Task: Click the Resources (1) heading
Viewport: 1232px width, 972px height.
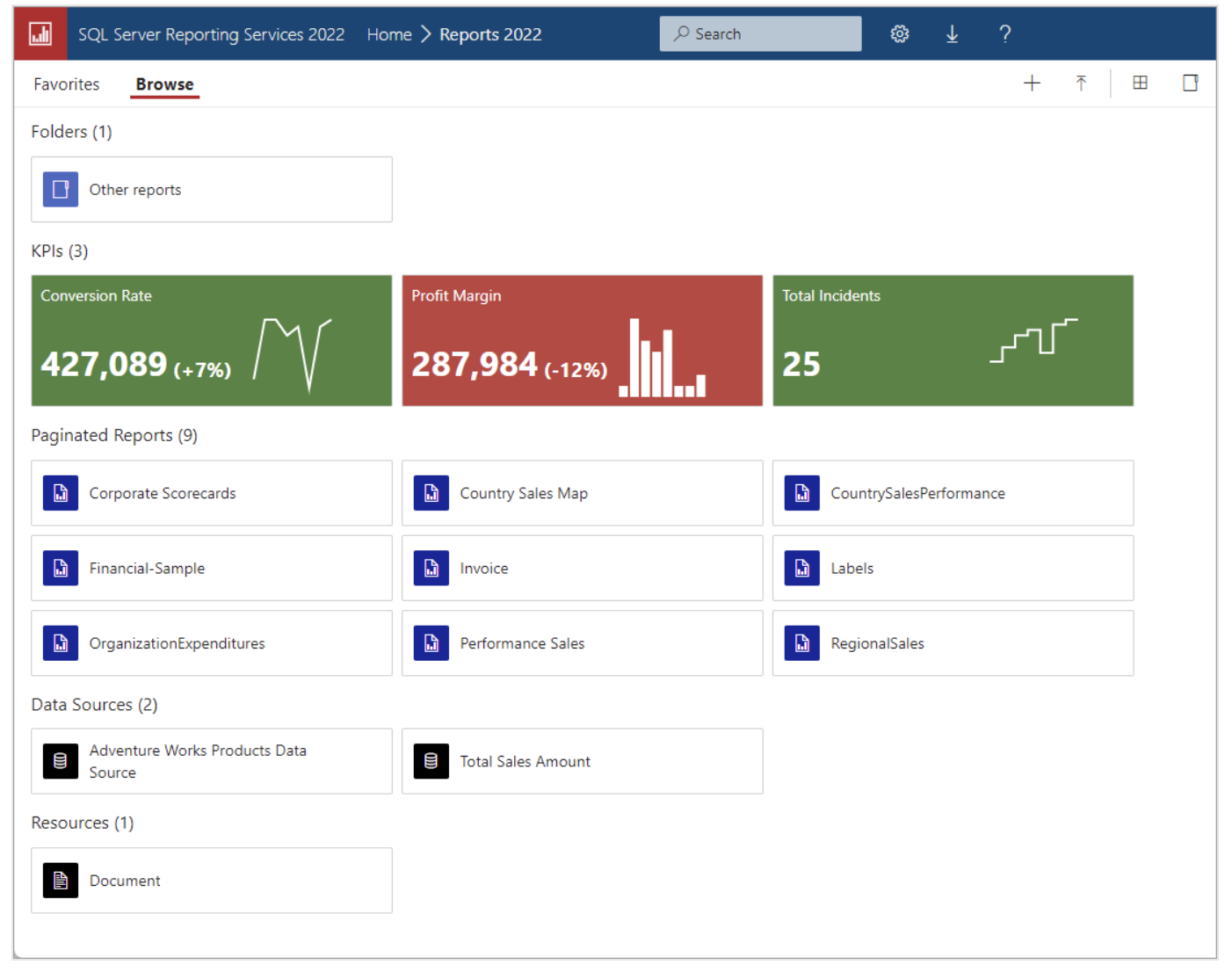Action: [x=83, y=823]
